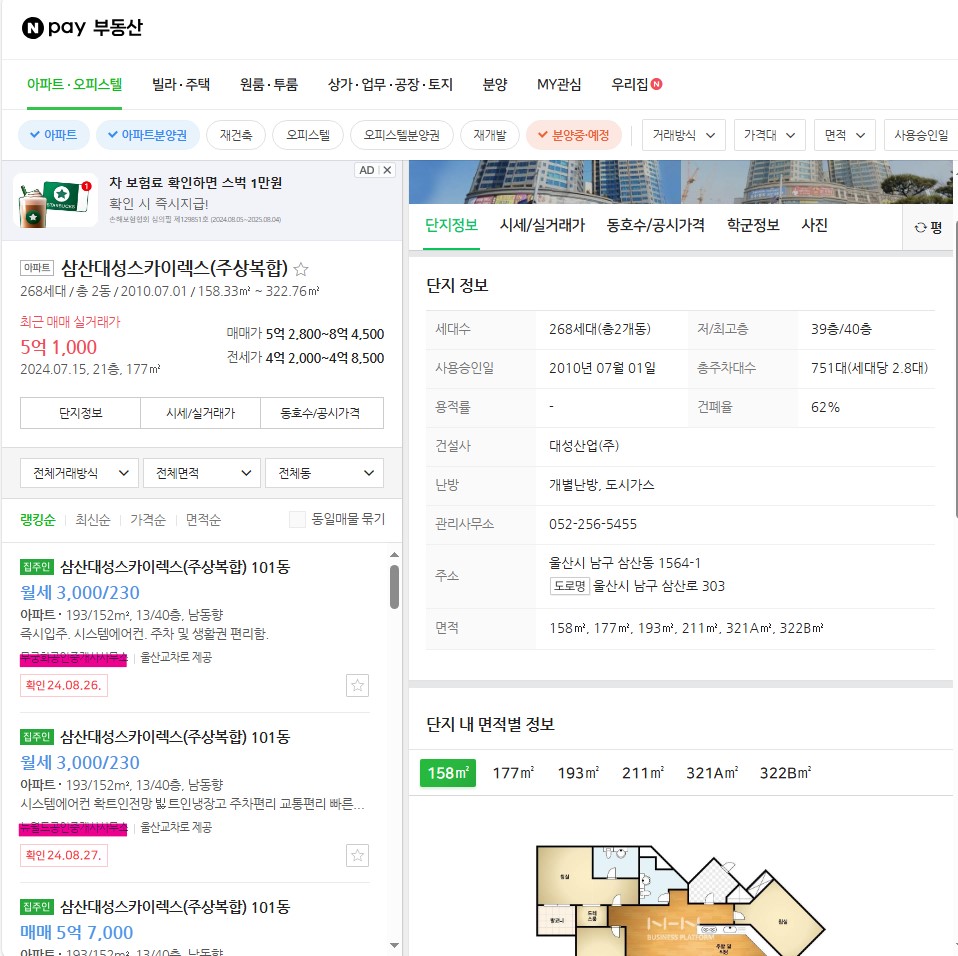Open the 면적 filter dropdown
The image size is (958, 956).
click(845, 135)
